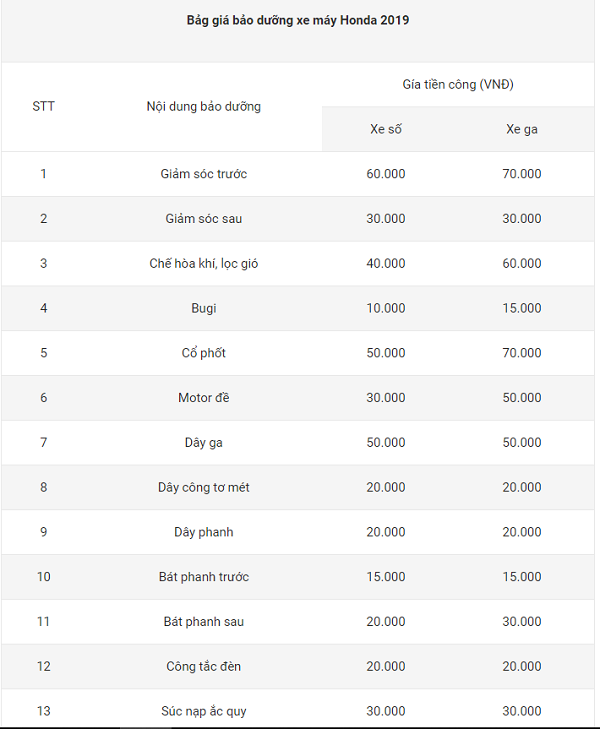Click "Chế hòa khí, lọc gió" cell
The height and width of the screenshot is (729, 600).
click(204, 264)
